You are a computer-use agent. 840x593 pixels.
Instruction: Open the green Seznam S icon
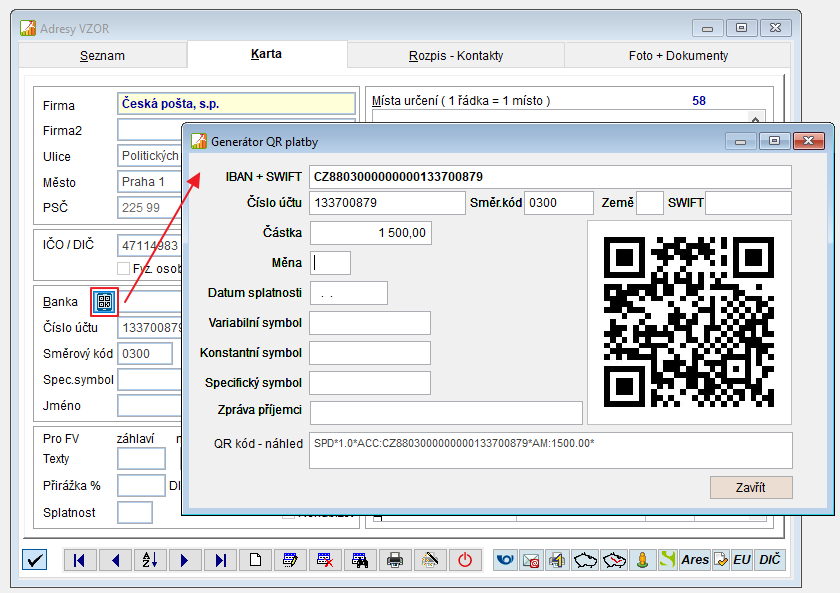click(668, 560)
